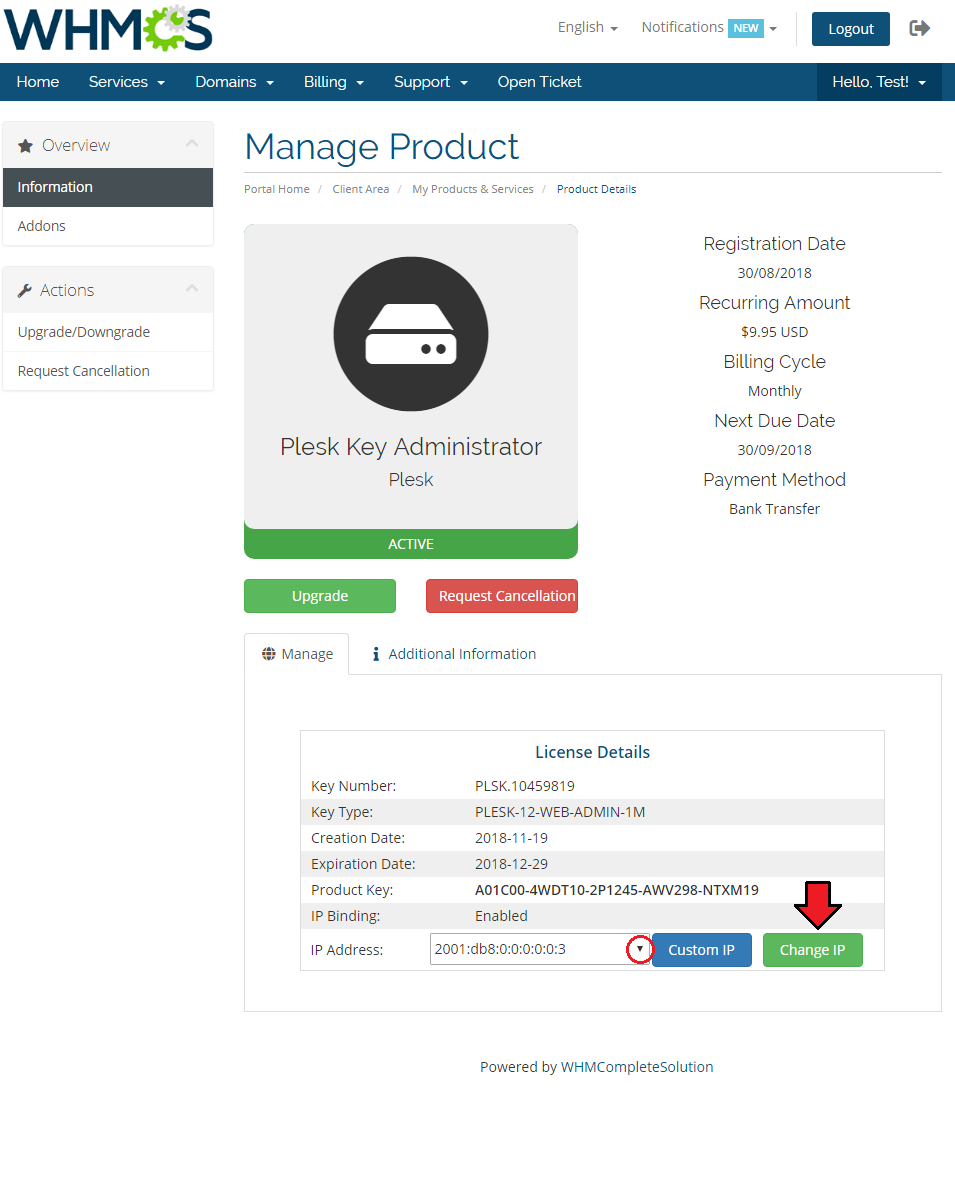Click the creation date 2018-11-19
Viewport: 955px width, 1204px height.
(x=511, y=838)
